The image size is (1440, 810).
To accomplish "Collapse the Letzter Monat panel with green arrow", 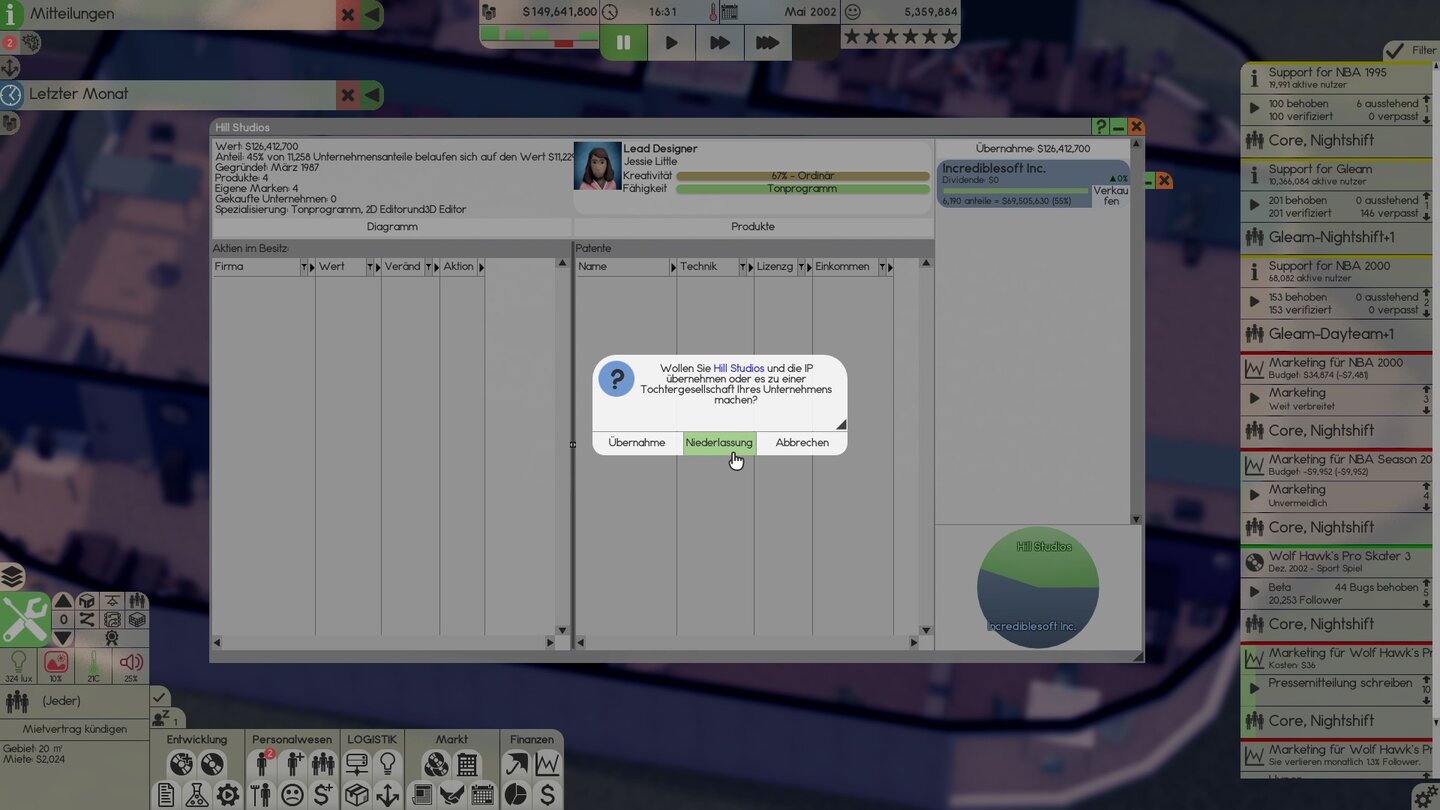I will point(372,95).
